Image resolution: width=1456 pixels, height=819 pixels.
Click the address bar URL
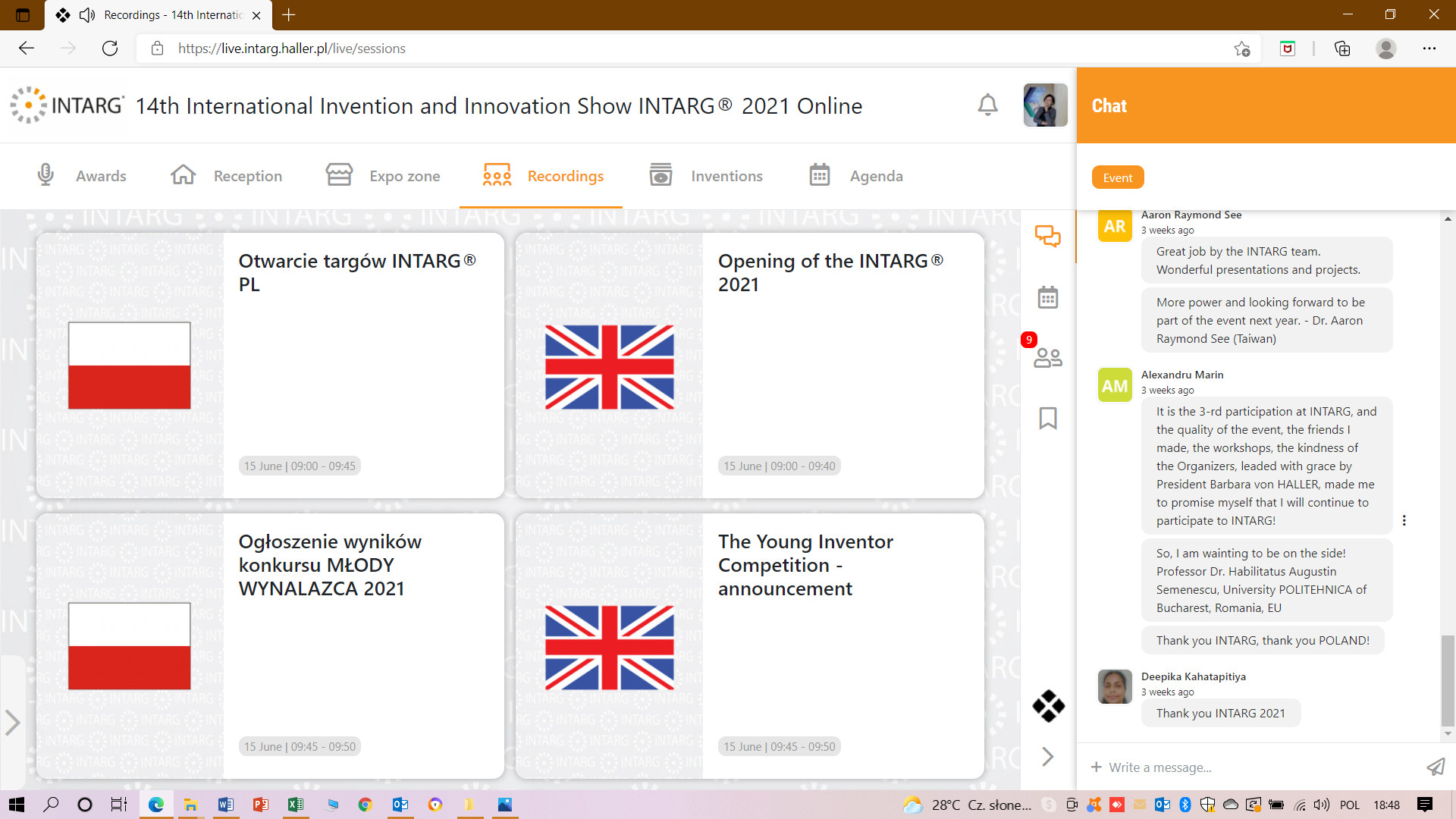(292, 49)
